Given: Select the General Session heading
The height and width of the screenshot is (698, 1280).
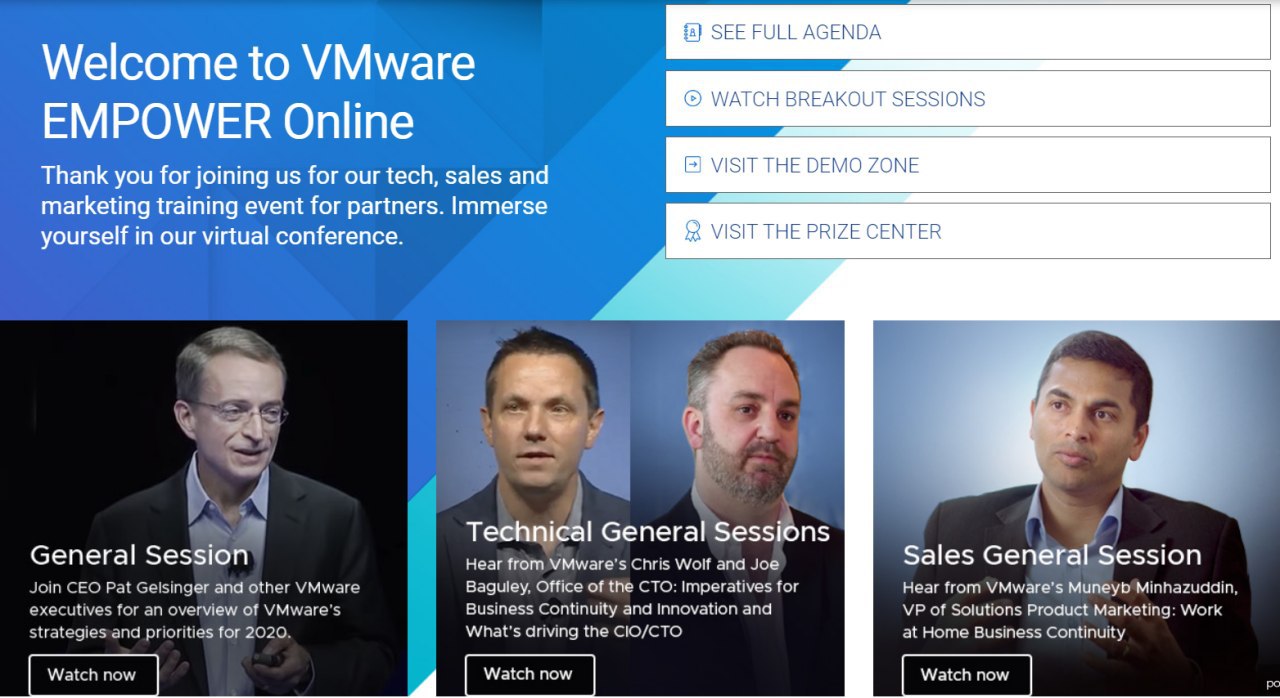Looking at the screenshot, I should tap(139, 555).
